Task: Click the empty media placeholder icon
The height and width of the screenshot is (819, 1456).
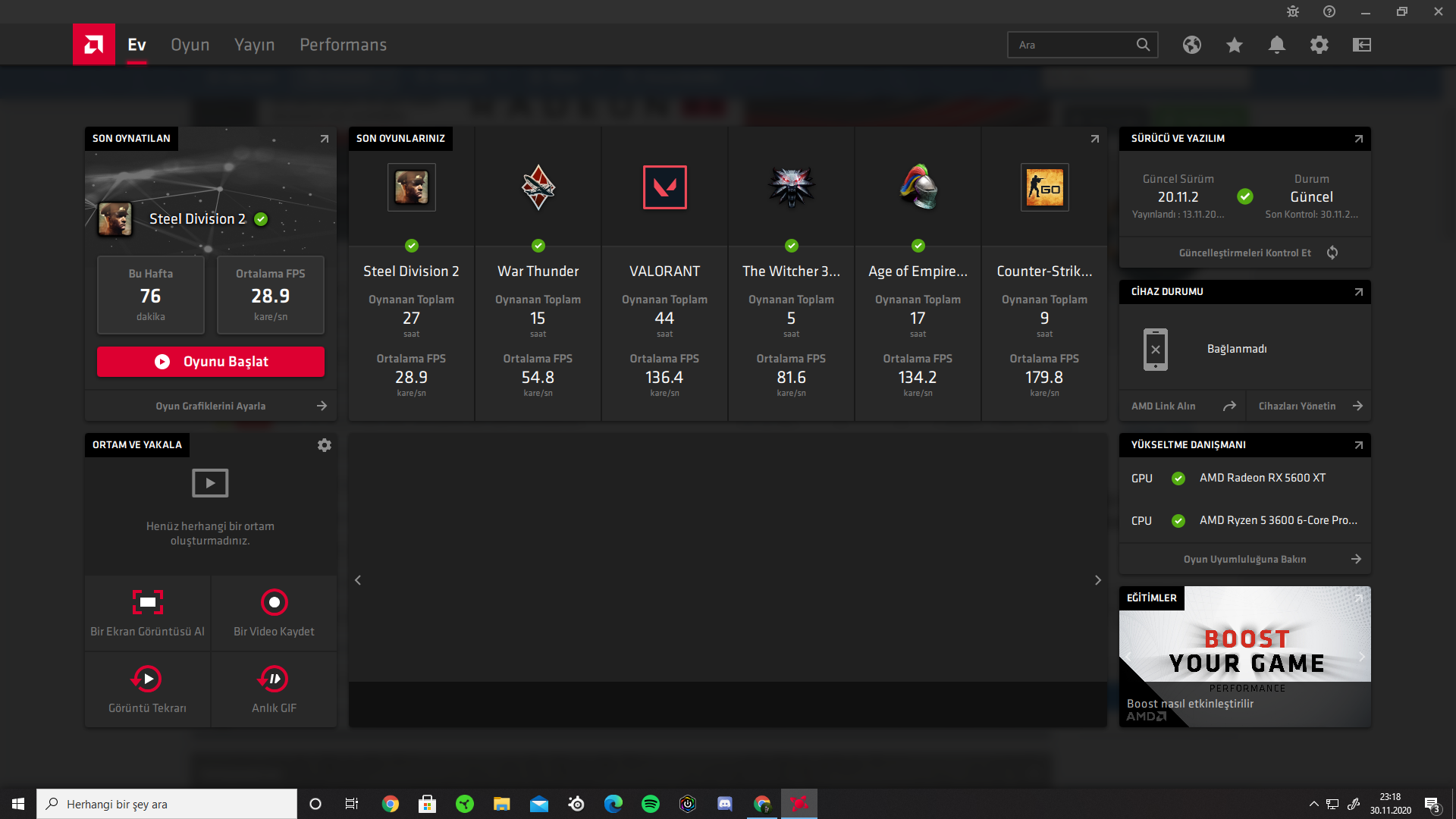Action: [x=210, y=483]
